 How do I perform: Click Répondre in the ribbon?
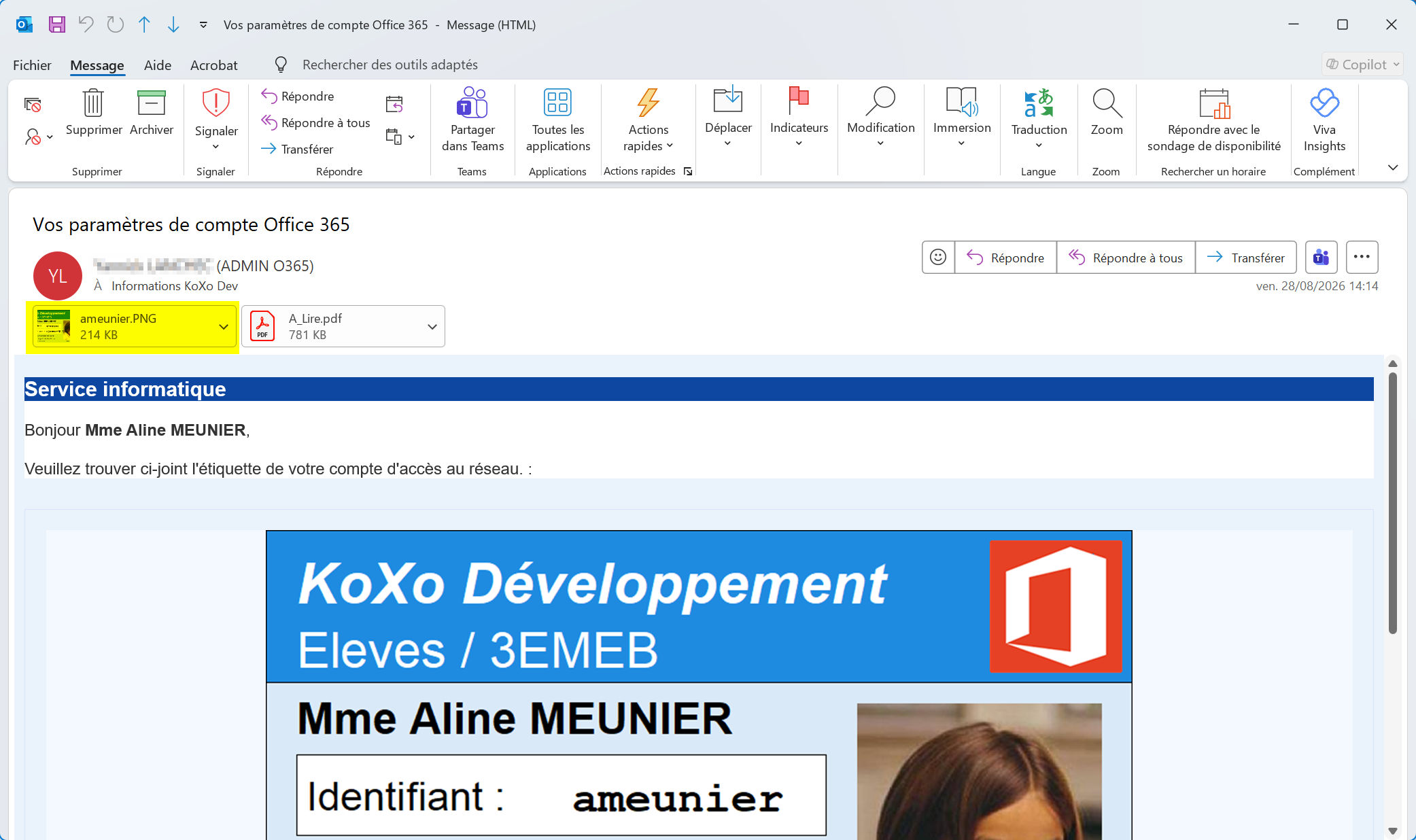298,97
